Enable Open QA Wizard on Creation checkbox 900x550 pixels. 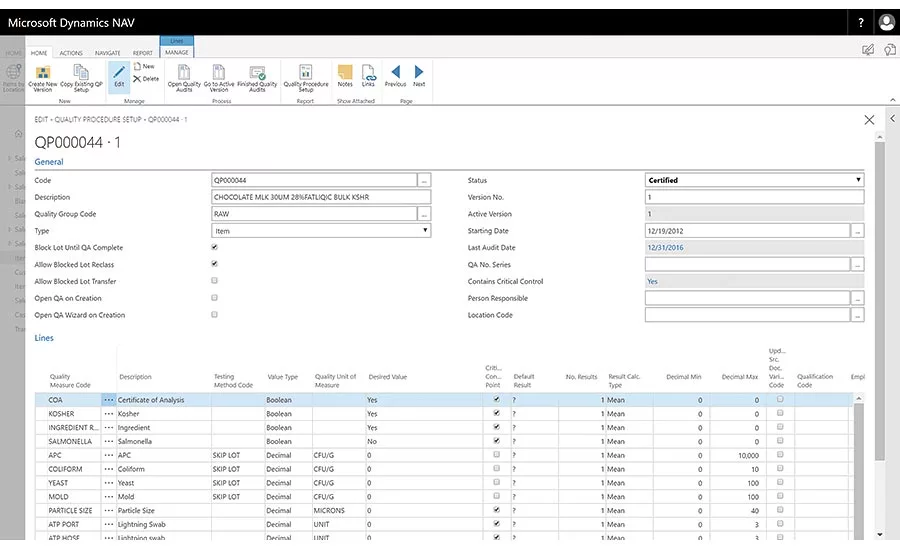[214, 315]
